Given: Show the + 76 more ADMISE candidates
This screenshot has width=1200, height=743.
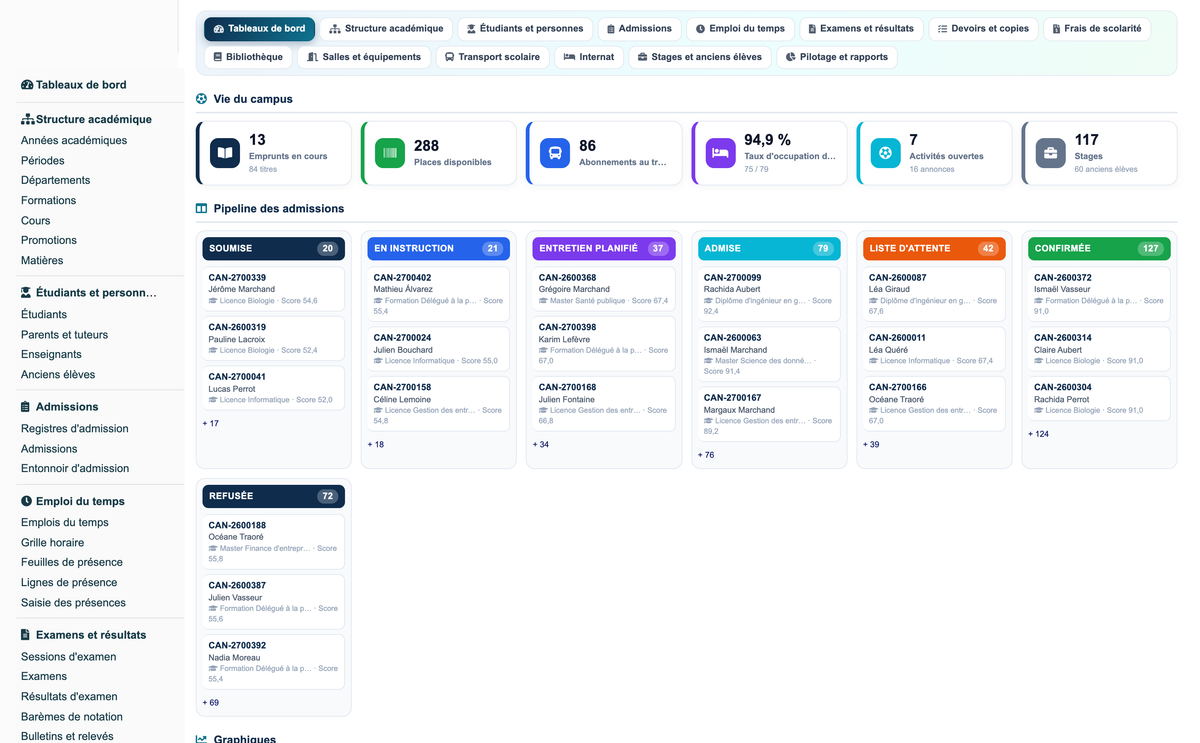Looking at the screenshot, I should [706, 455].
